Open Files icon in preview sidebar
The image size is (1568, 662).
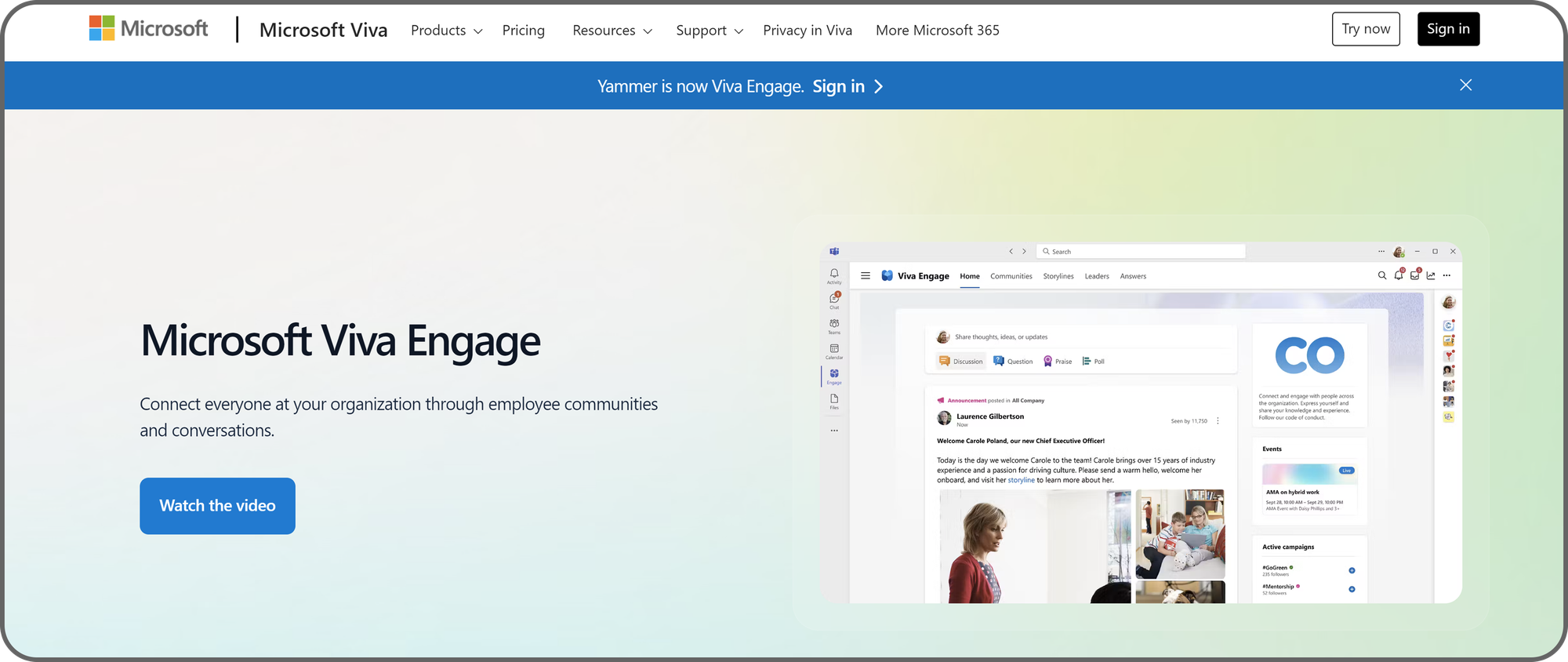tap(834, 401)
